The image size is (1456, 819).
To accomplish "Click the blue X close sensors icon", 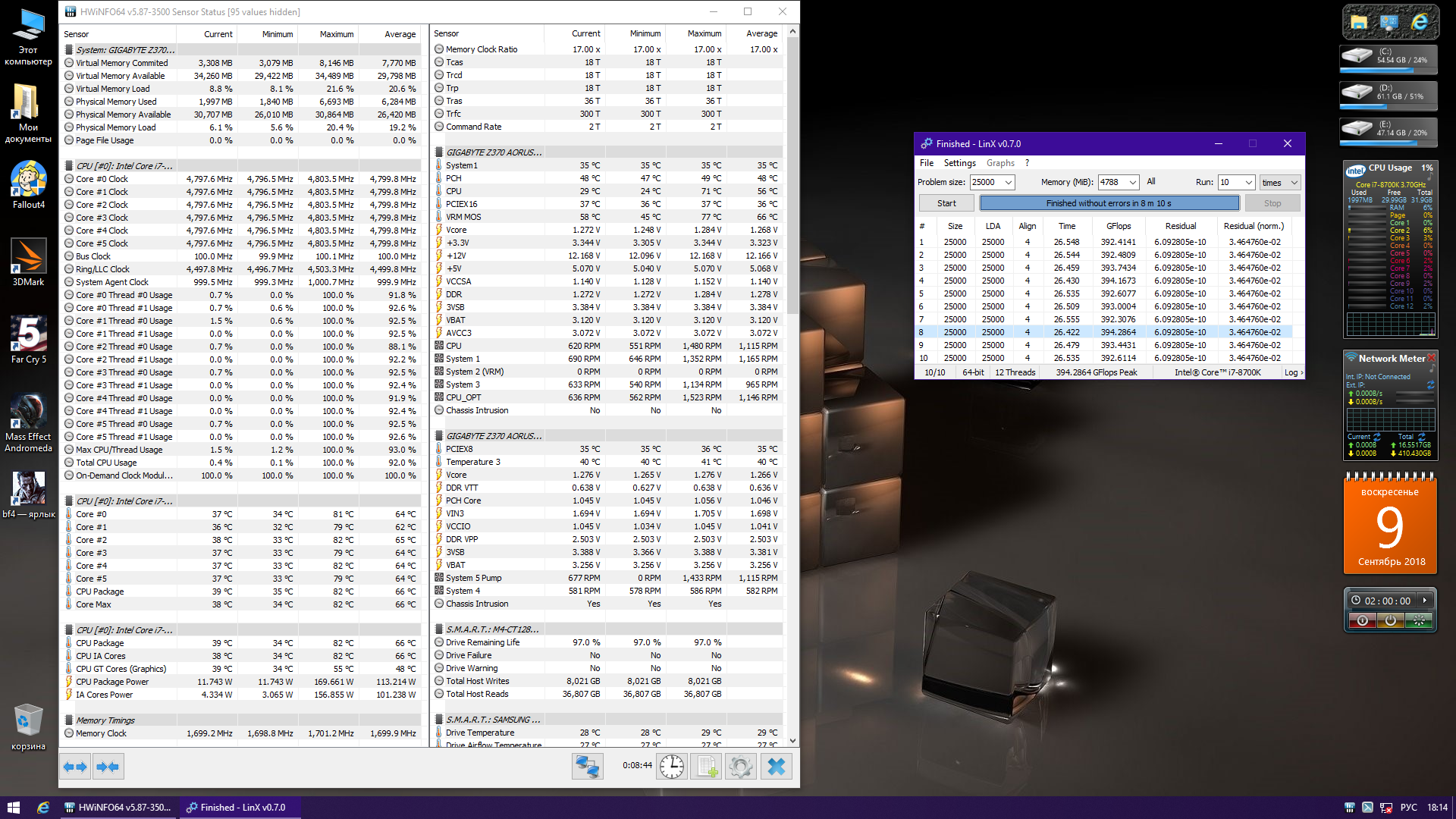I will click(776, 767).
